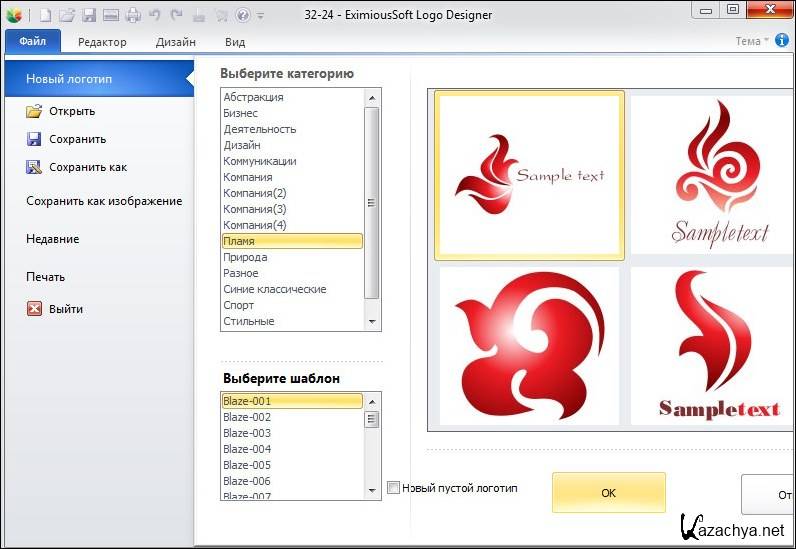Enable the Новый пустой логотип checkbox
This screenshot has height=549, width=796.
394,488
